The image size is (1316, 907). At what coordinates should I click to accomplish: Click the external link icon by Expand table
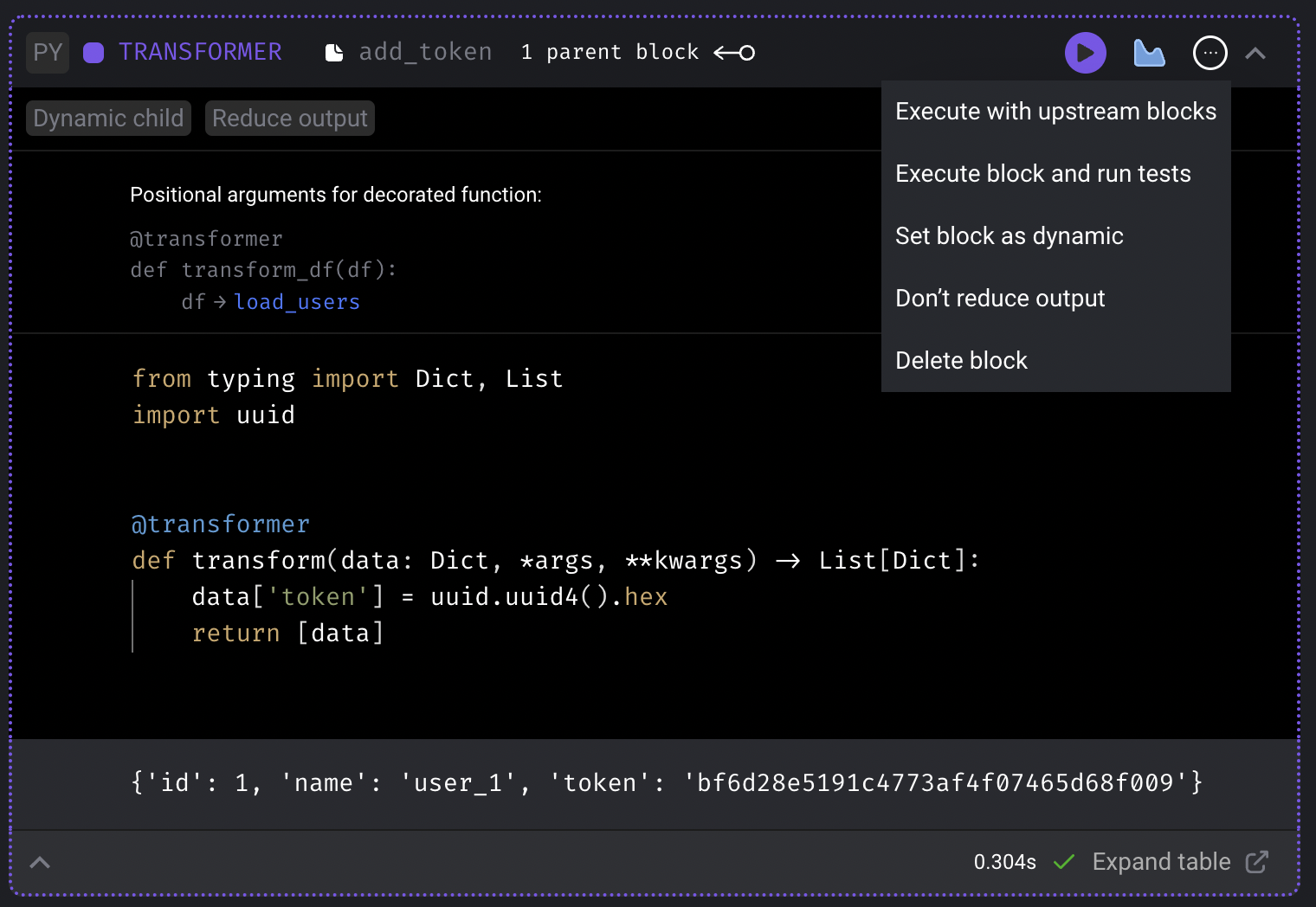pos(1256,862)
